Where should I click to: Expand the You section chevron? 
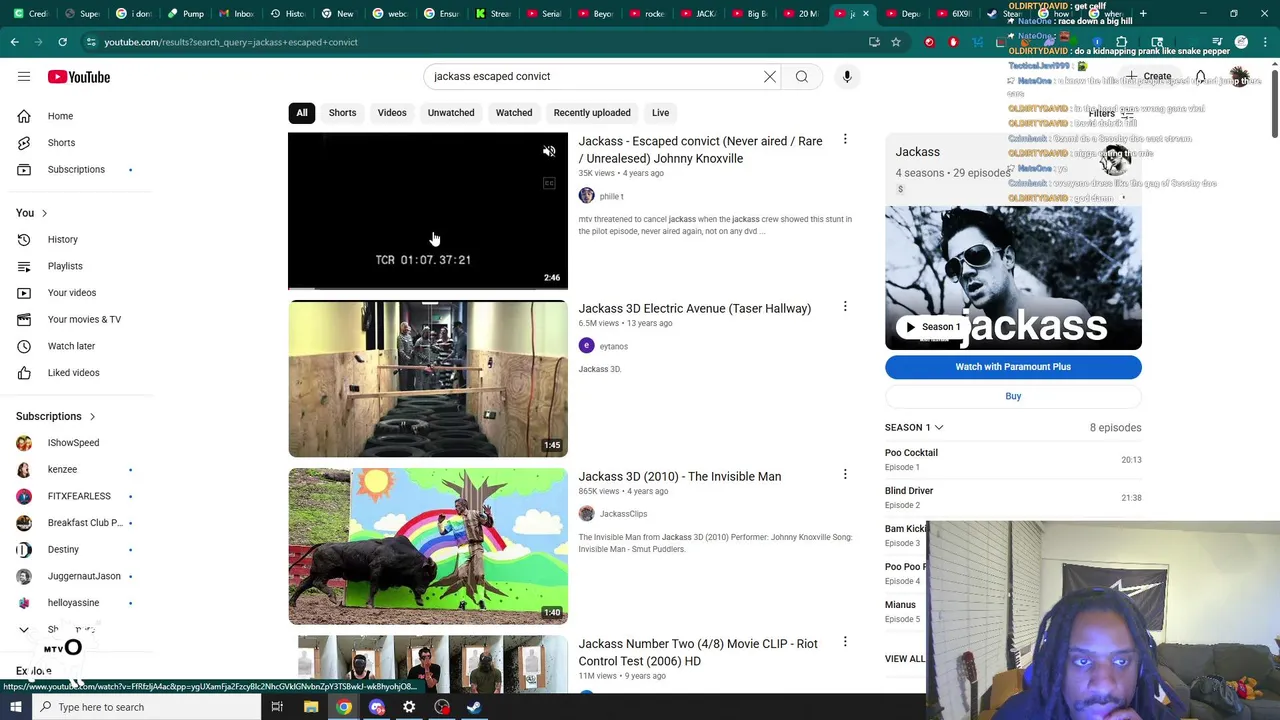pos(44,213)
